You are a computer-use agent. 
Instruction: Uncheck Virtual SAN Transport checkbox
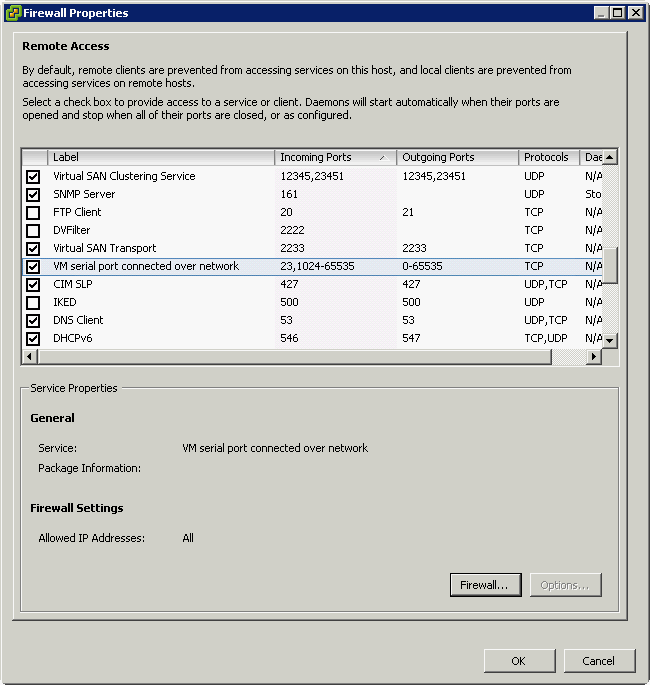[x=33, y=249]
